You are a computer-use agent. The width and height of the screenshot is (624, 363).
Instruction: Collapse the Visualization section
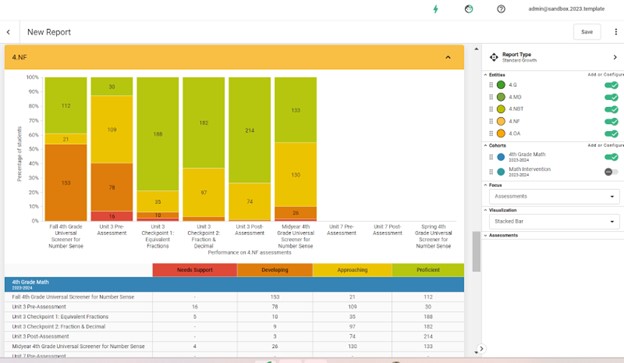click(x=486, y=210)
